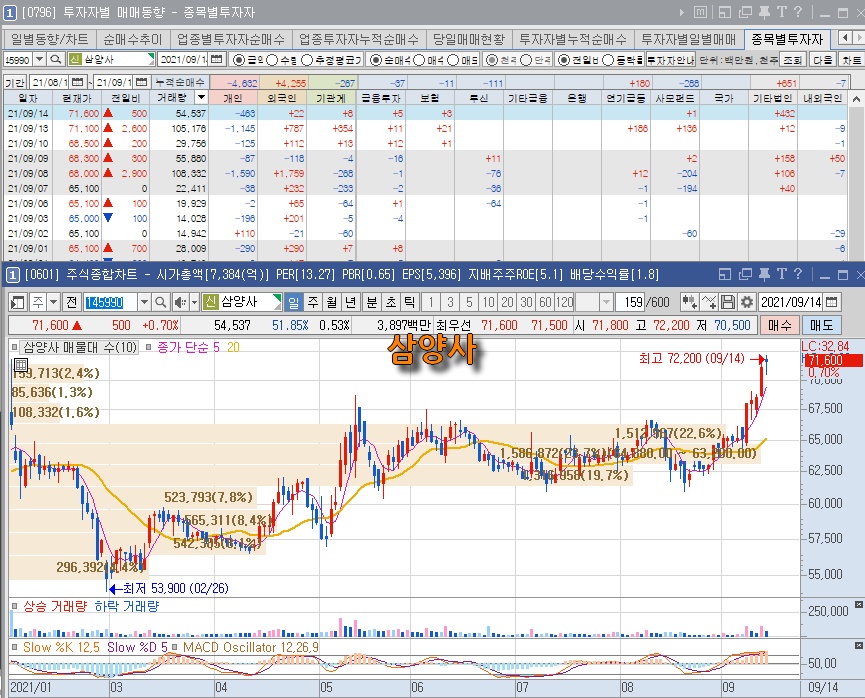Select the 매수 radio button in investor filter
The height and width of the screenshot is (698, 865).
[419, 60]
